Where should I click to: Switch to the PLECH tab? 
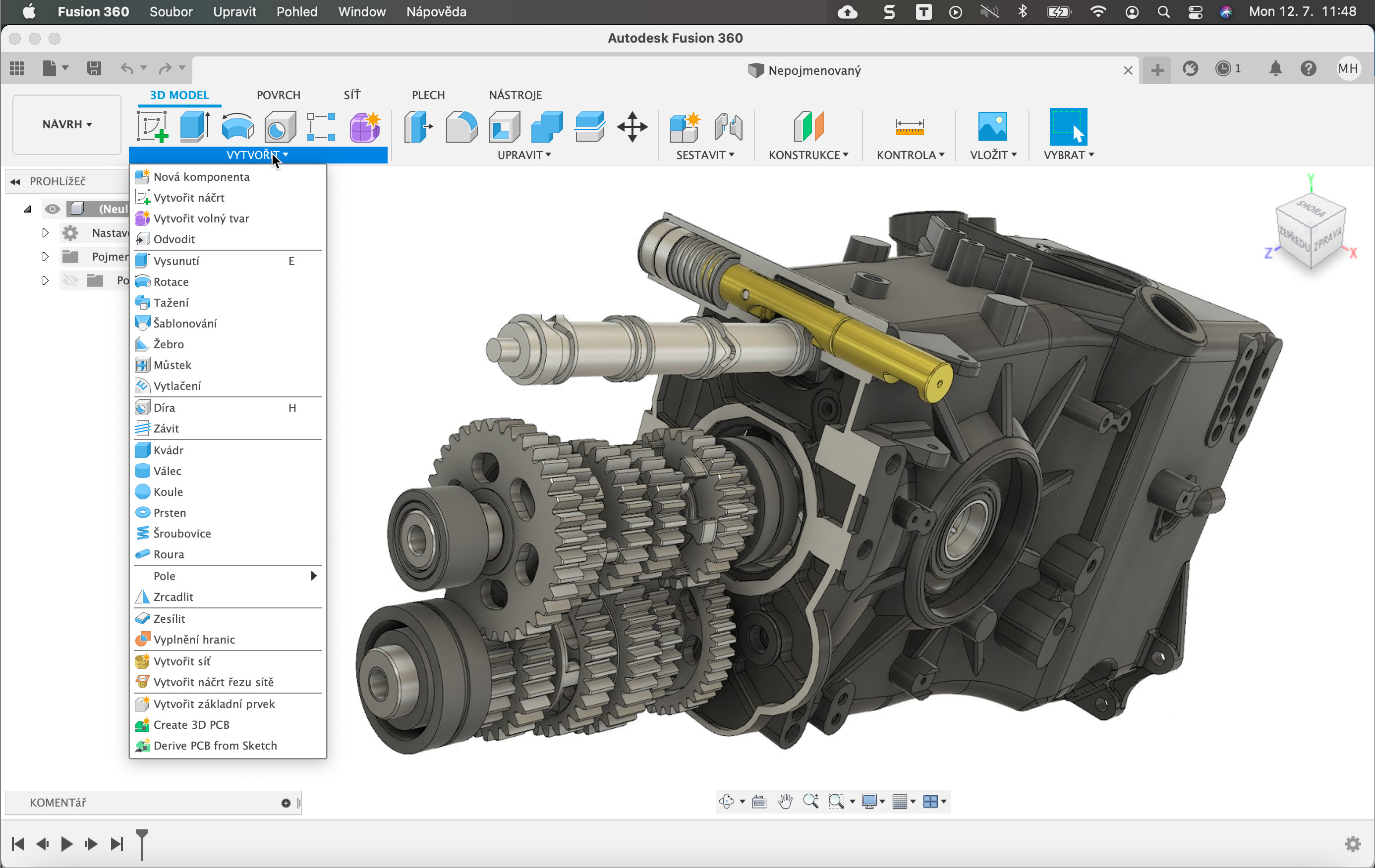[428, 95]
